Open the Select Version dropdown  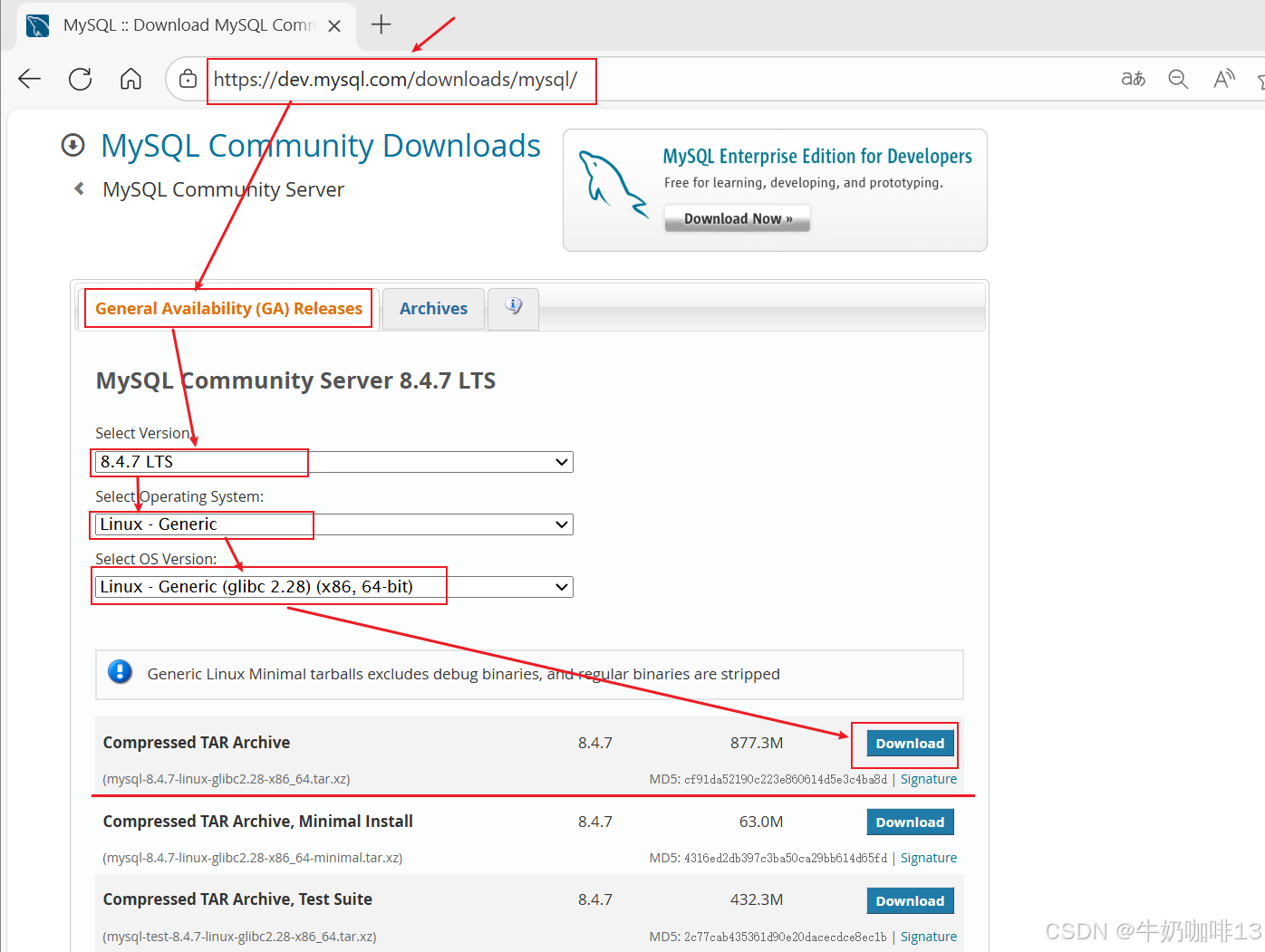(x=334, y=462)
